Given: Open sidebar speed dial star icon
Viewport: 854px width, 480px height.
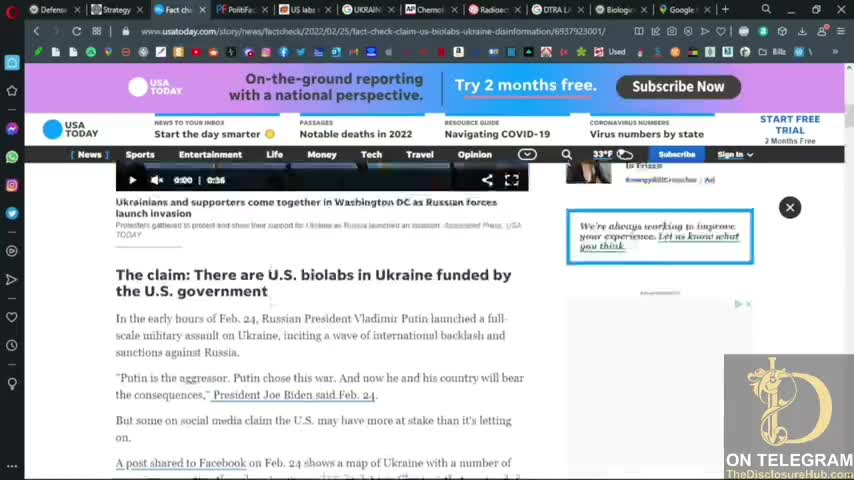Looking at the screenshot, I should 12,90.
